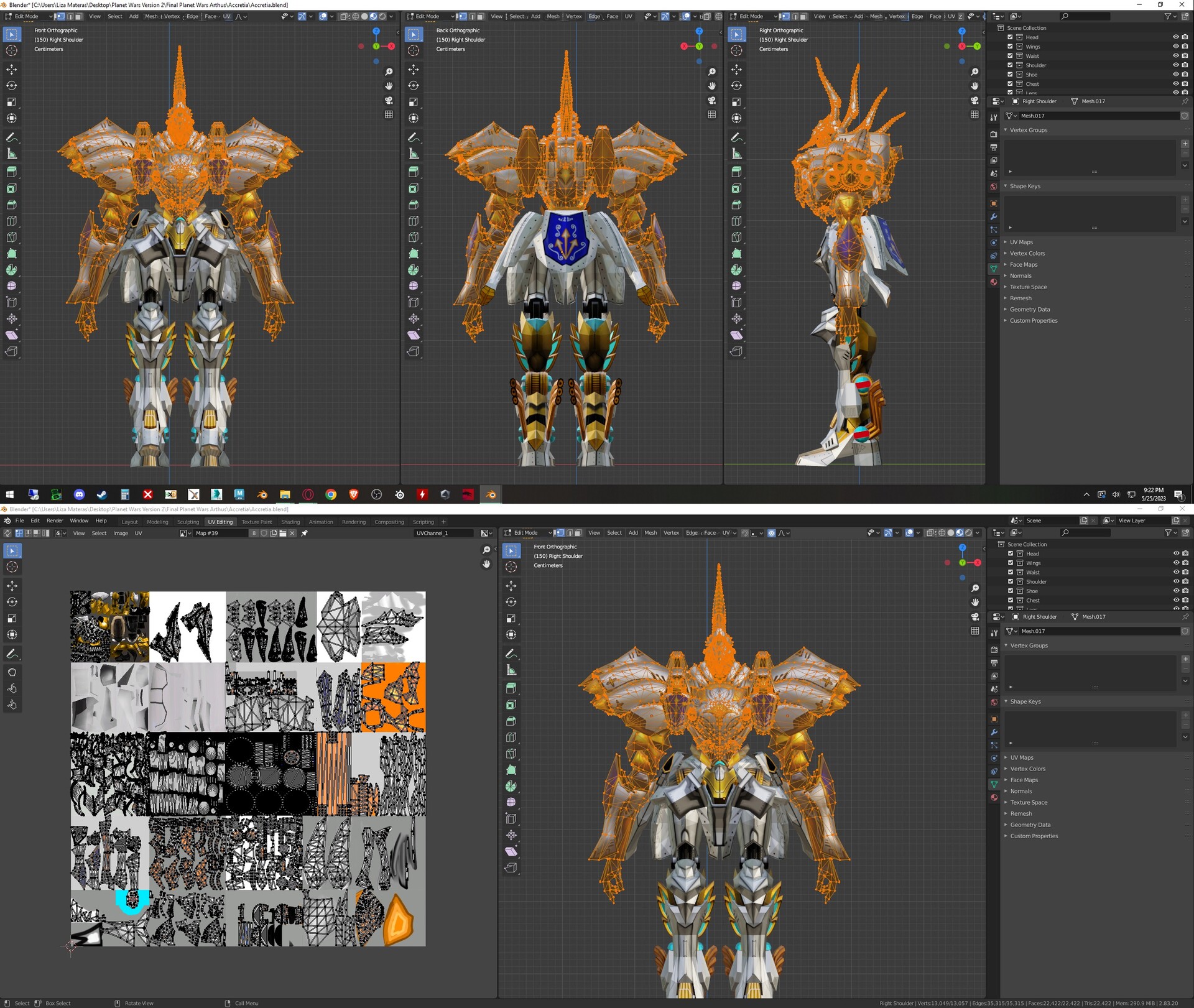Open the Mesh menu in the viewport header
The image size is (1194, 1008).
(x=151, y=17)
